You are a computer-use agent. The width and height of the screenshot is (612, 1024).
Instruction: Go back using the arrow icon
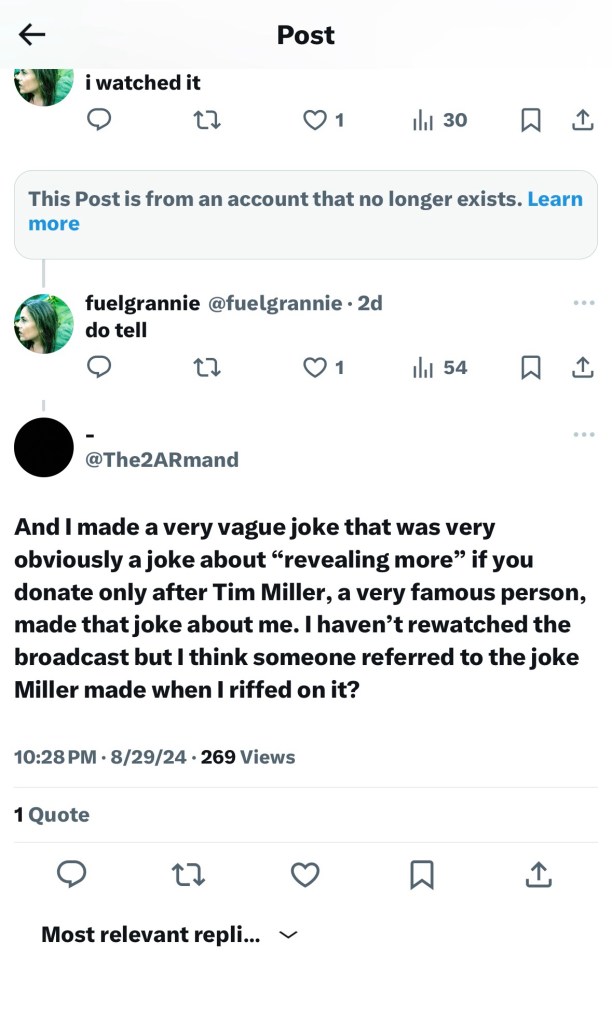32,35
